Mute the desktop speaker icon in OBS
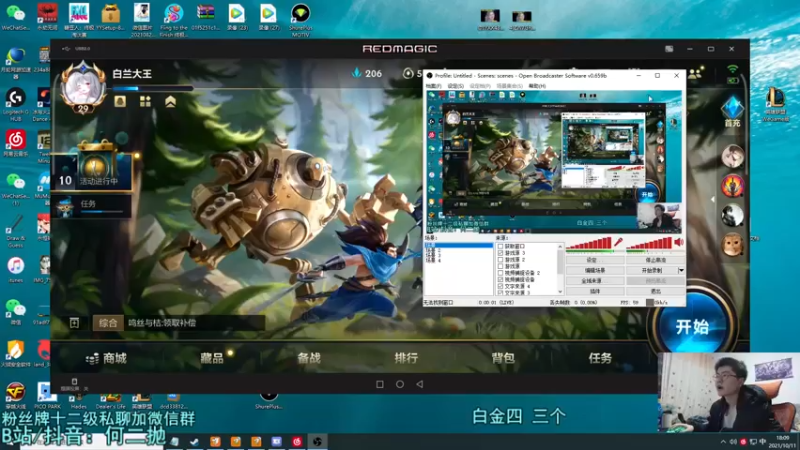Viewport: 800px width, 450px height. point(679,242)
